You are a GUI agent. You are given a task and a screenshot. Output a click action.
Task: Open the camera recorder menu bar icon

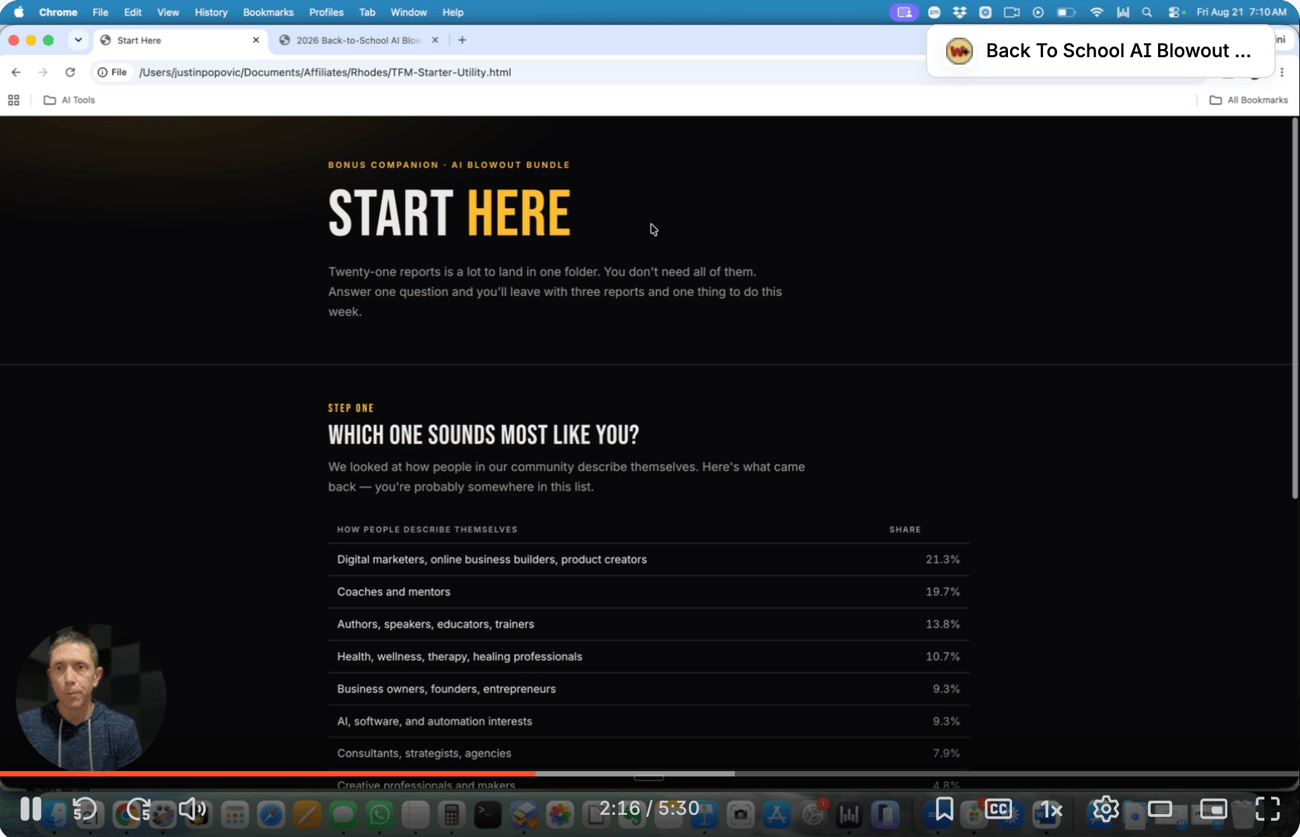coord(1011,12)
